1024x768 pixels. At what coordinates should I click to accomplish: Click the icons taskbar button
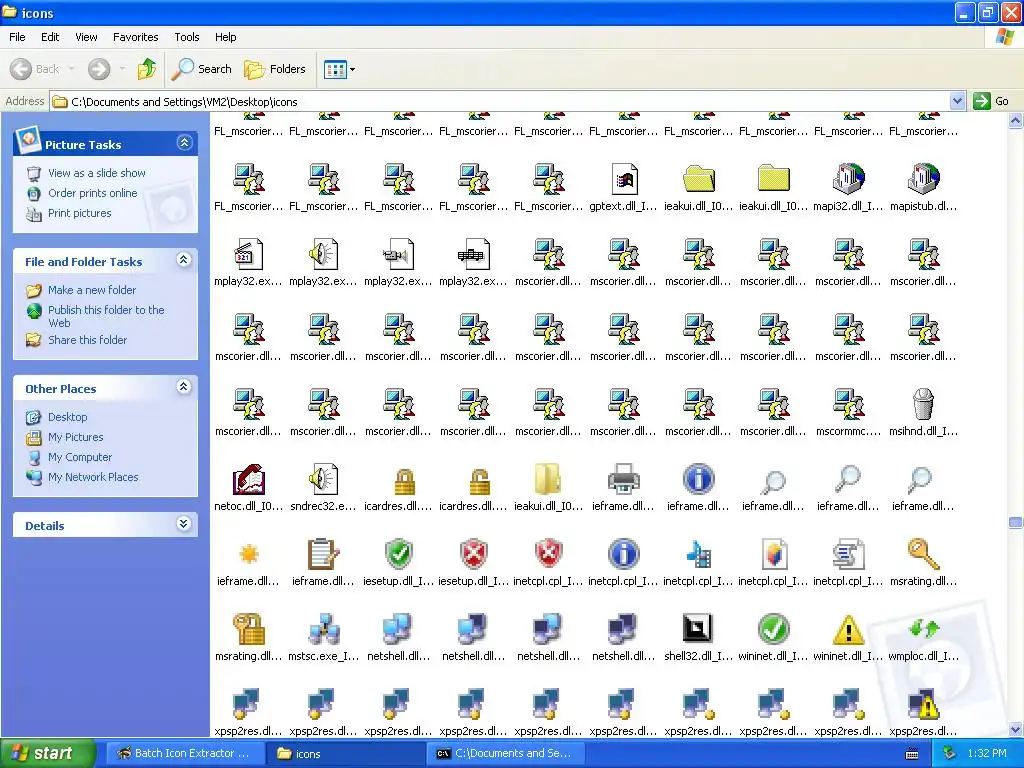[x=345, y=753]
